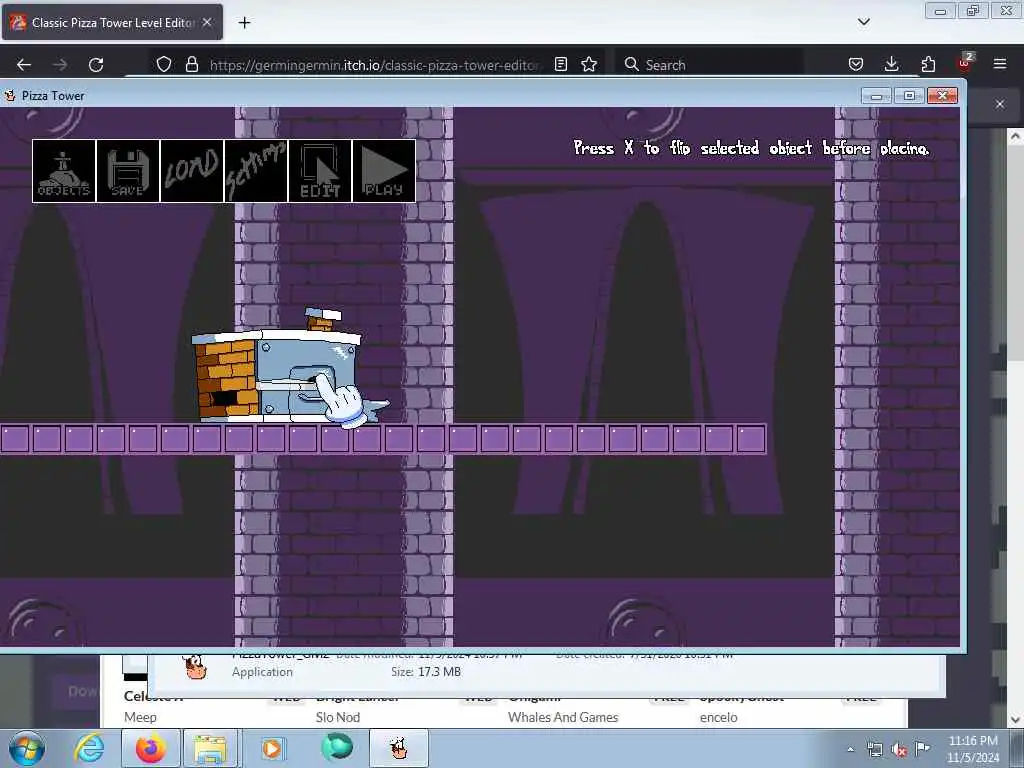The width and height of the screenshot is (1024, 768).
Task: Open the Objects menu in the level editor
Action: point(64,171)
